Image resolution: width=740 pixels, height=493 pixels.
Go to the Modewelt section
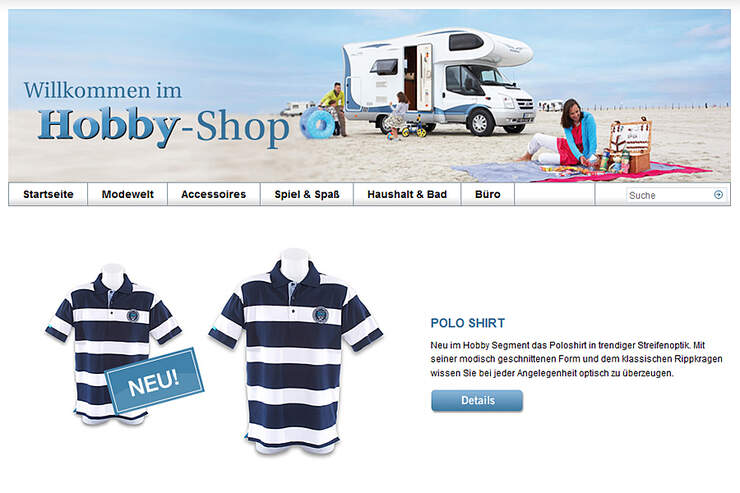(x=127, y=194)
